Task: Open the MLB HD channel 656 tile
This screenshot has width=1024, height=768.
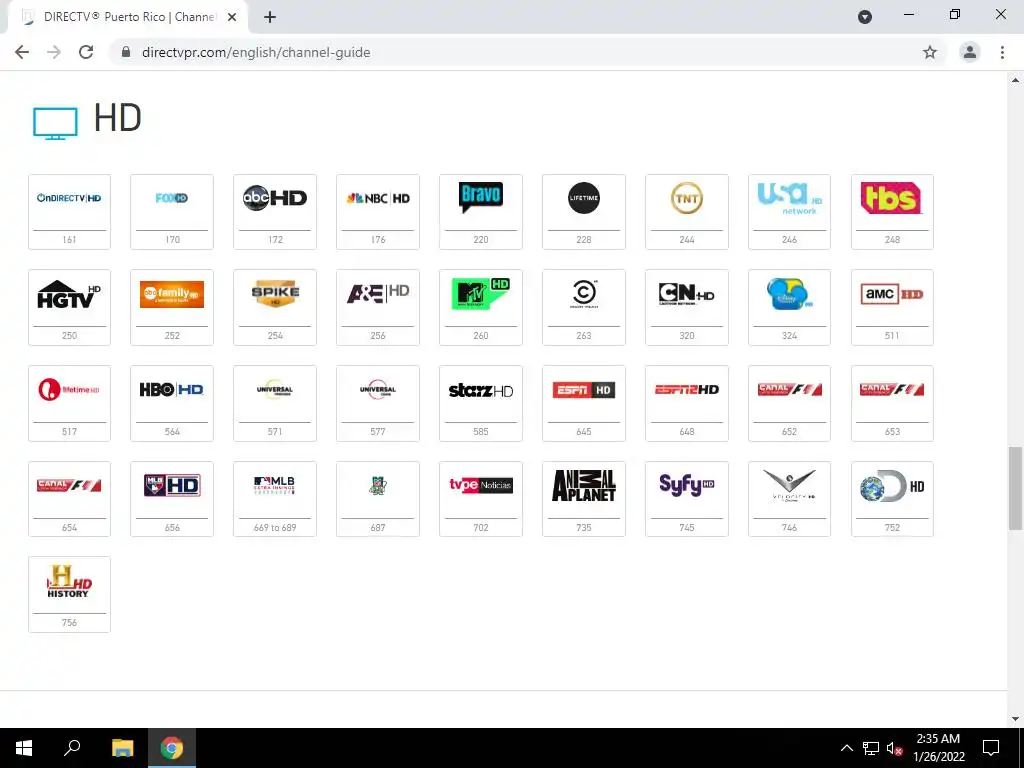Action: 172,499
